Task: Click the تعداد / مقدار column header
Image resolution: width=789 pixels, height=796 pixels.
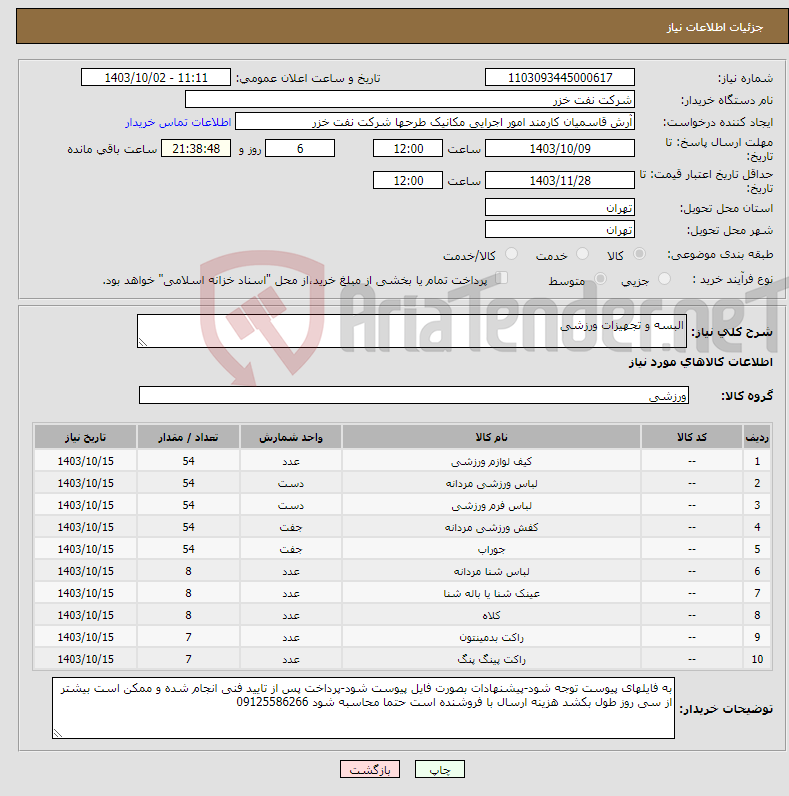Action: 188,437
